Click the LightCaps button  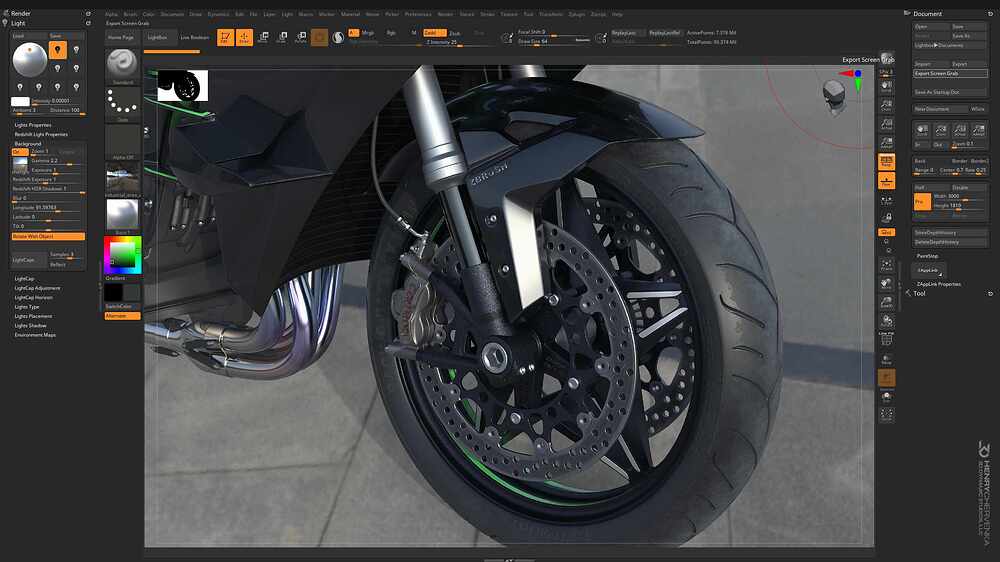click(x=29, y=260)
